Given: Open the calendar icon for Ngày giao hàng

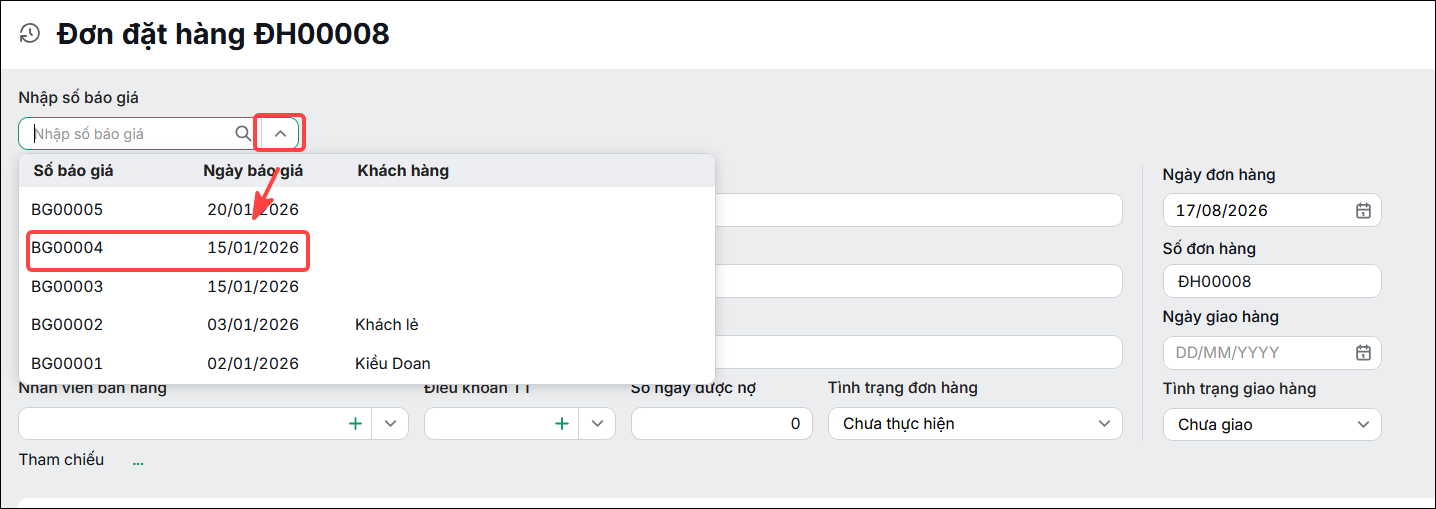Looking at the screenshot, I should pyautogui.click(x=1362, y=353).
